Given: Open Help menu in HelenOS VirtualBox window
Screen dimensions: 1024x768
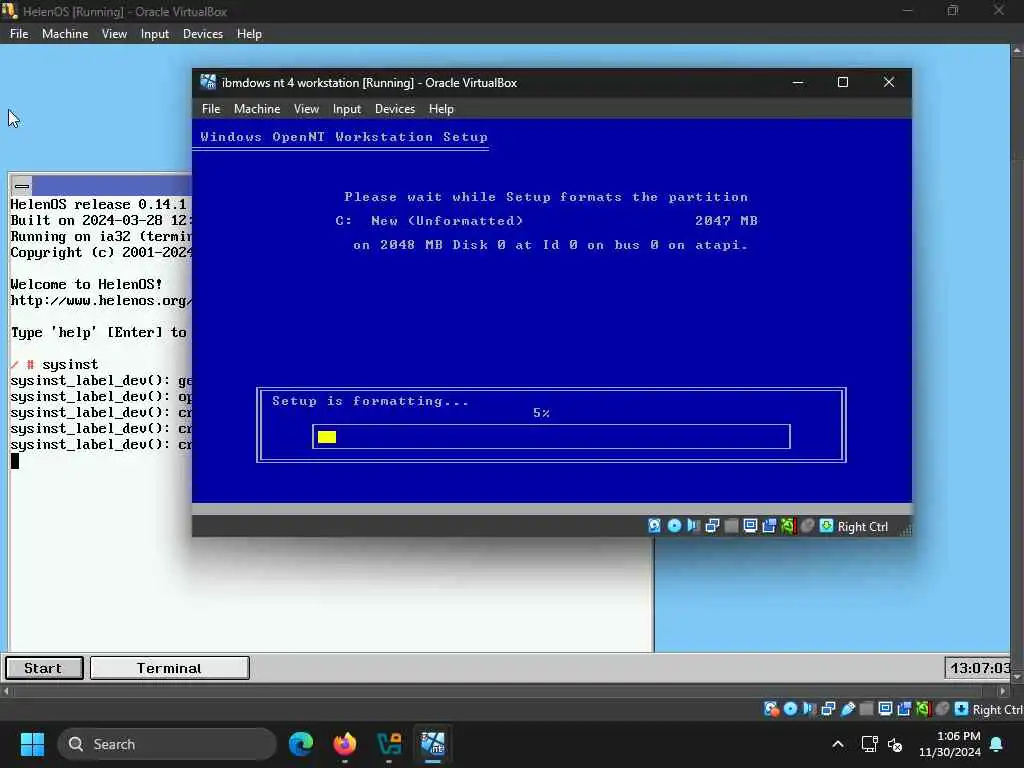Looking at the screenshot, I should pyautogui.click(x=249, y=34).
